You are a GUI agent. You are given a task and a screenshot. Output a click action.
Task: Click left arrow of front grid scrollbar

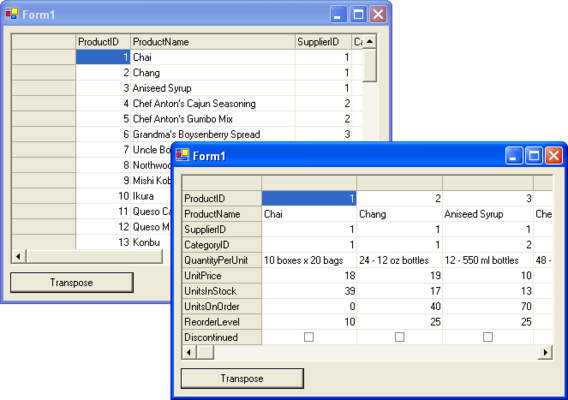click(189, 352)
